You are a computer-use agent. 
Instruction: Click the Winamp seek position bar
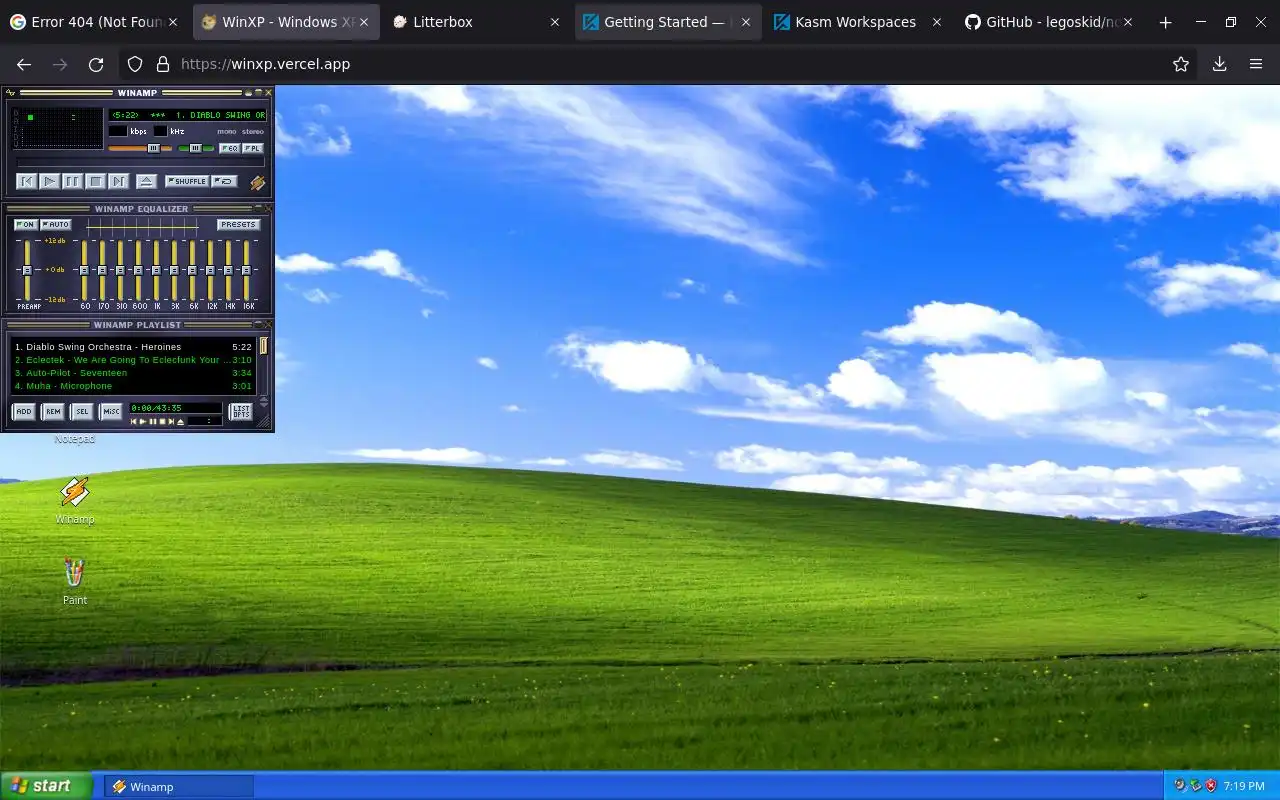pyautogui.click(x=141, y=162)
